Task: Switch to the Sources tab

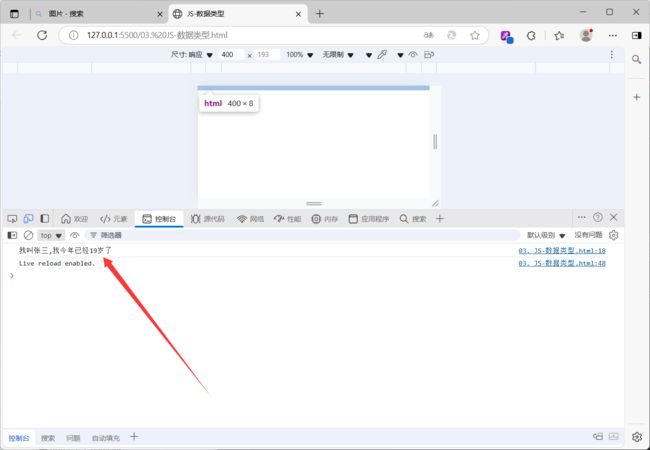Action: tap(208, 219)
